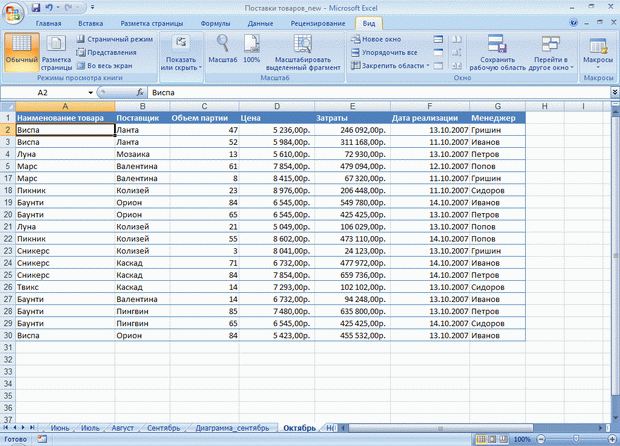Go to next sheet tab arrow
Viewport: 620px width, 446px height.
tap(23, 427)
